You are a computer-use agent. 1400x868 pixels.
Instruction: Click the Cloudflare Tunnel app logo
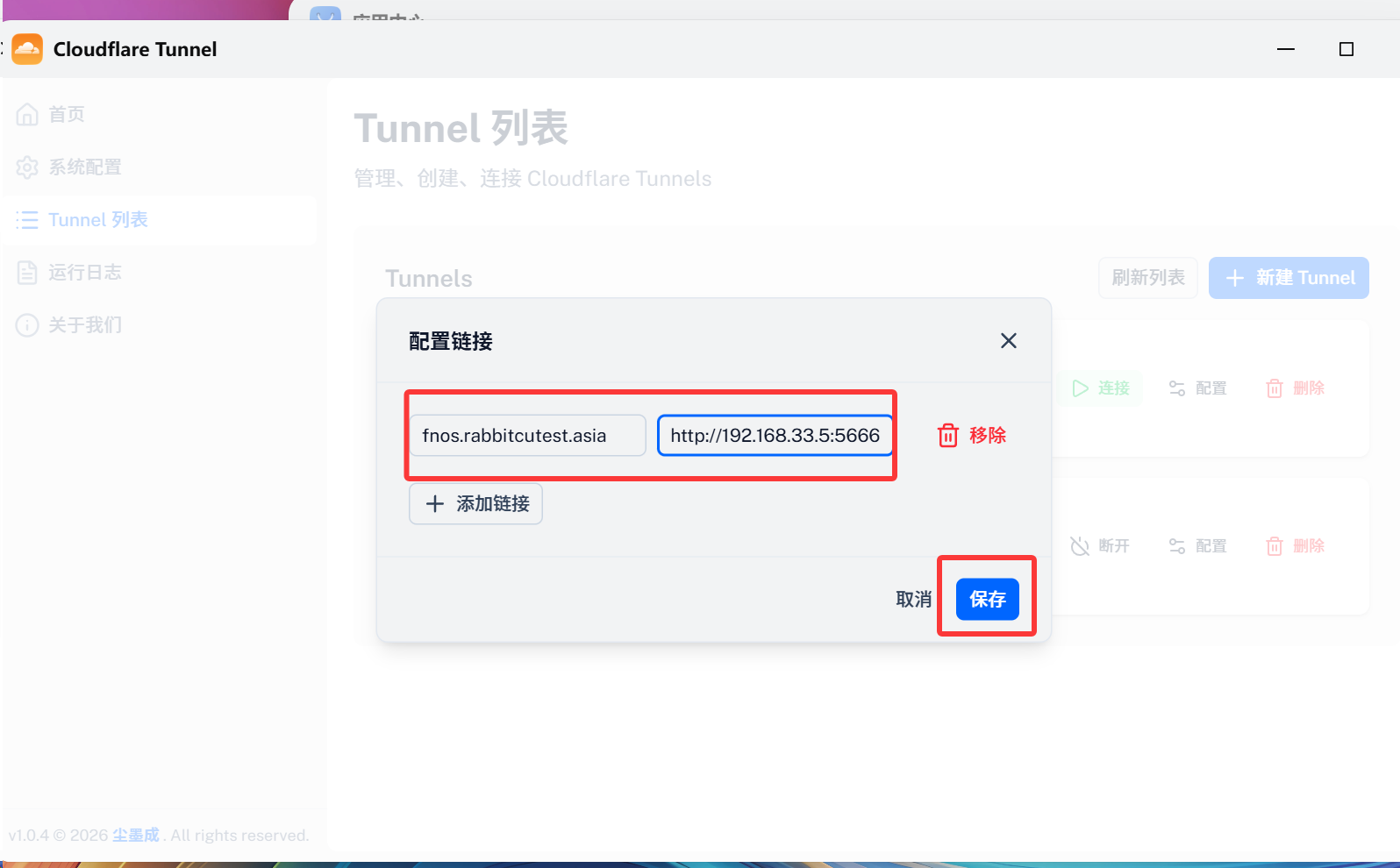tap(27, 49)
